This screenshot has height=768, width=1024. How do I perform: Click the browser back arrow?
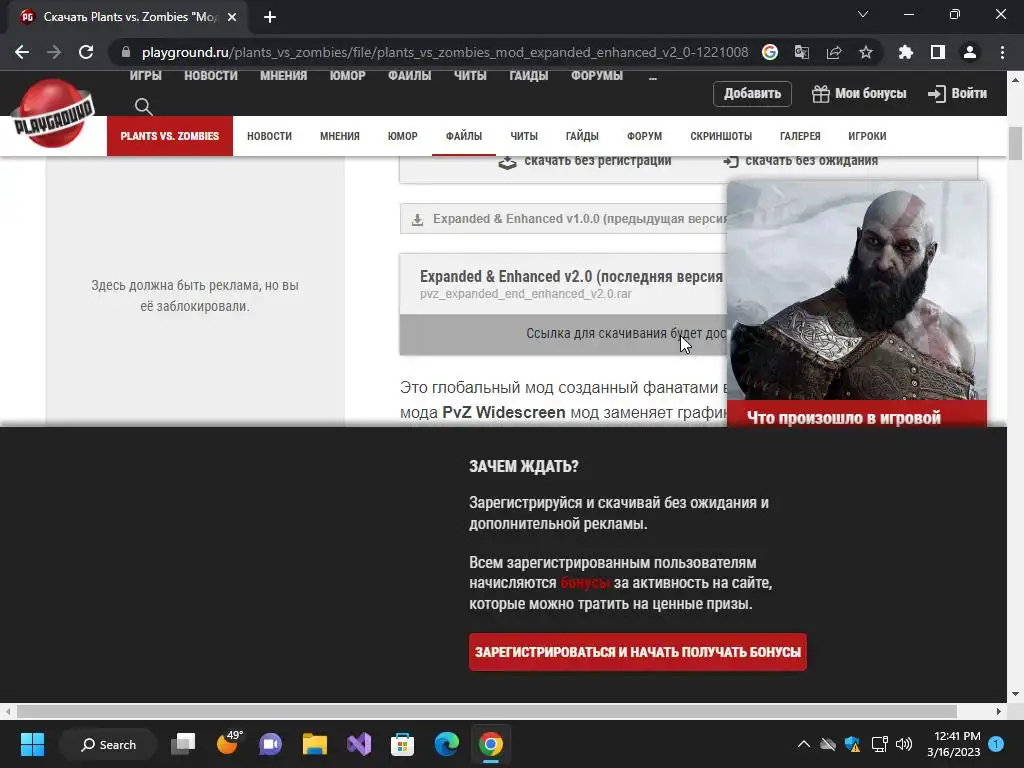22,52
